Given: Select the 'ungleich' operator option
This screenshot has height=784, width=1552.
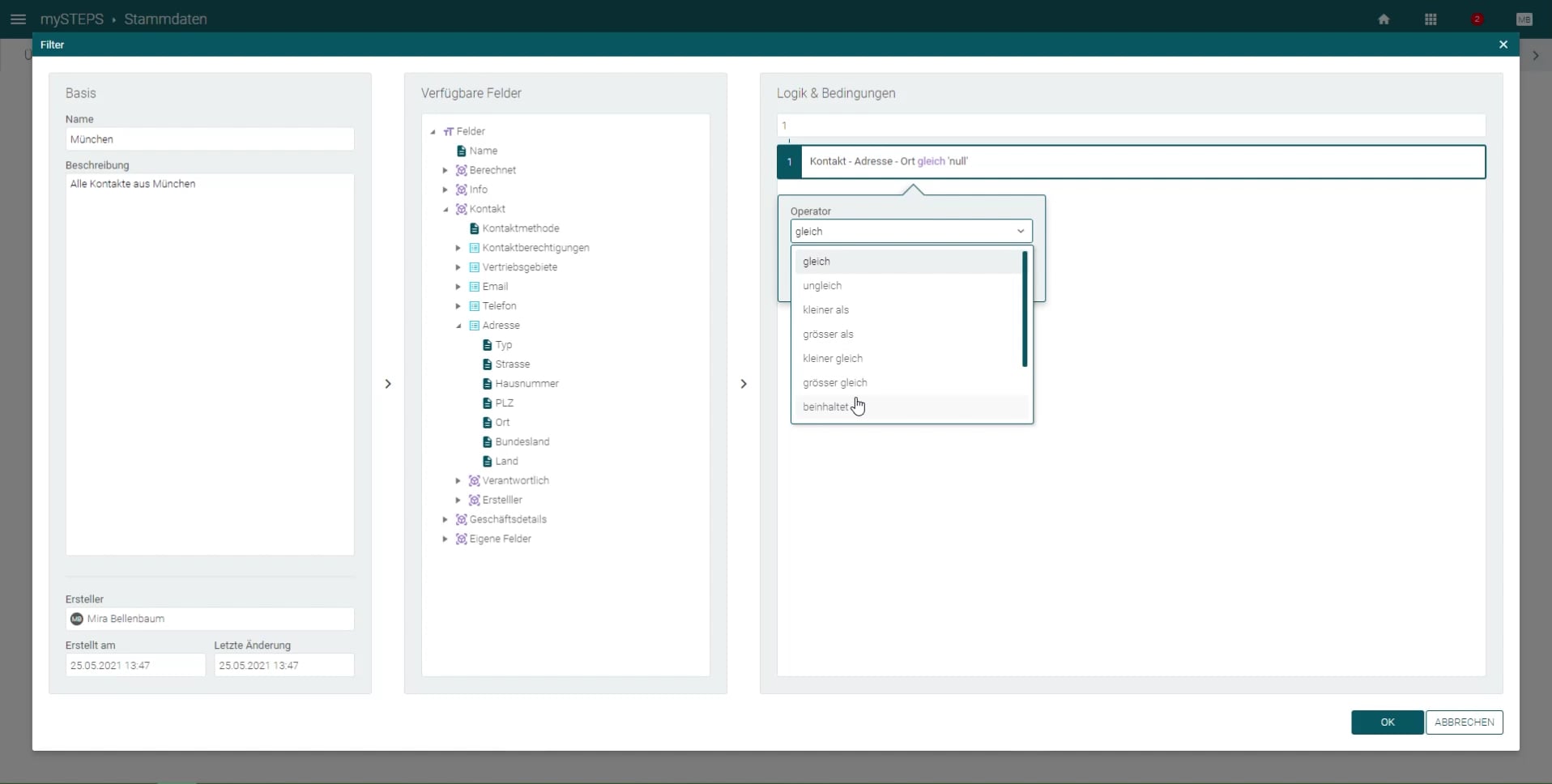Looking at the screenshot, I should click(x=822, y=285).
